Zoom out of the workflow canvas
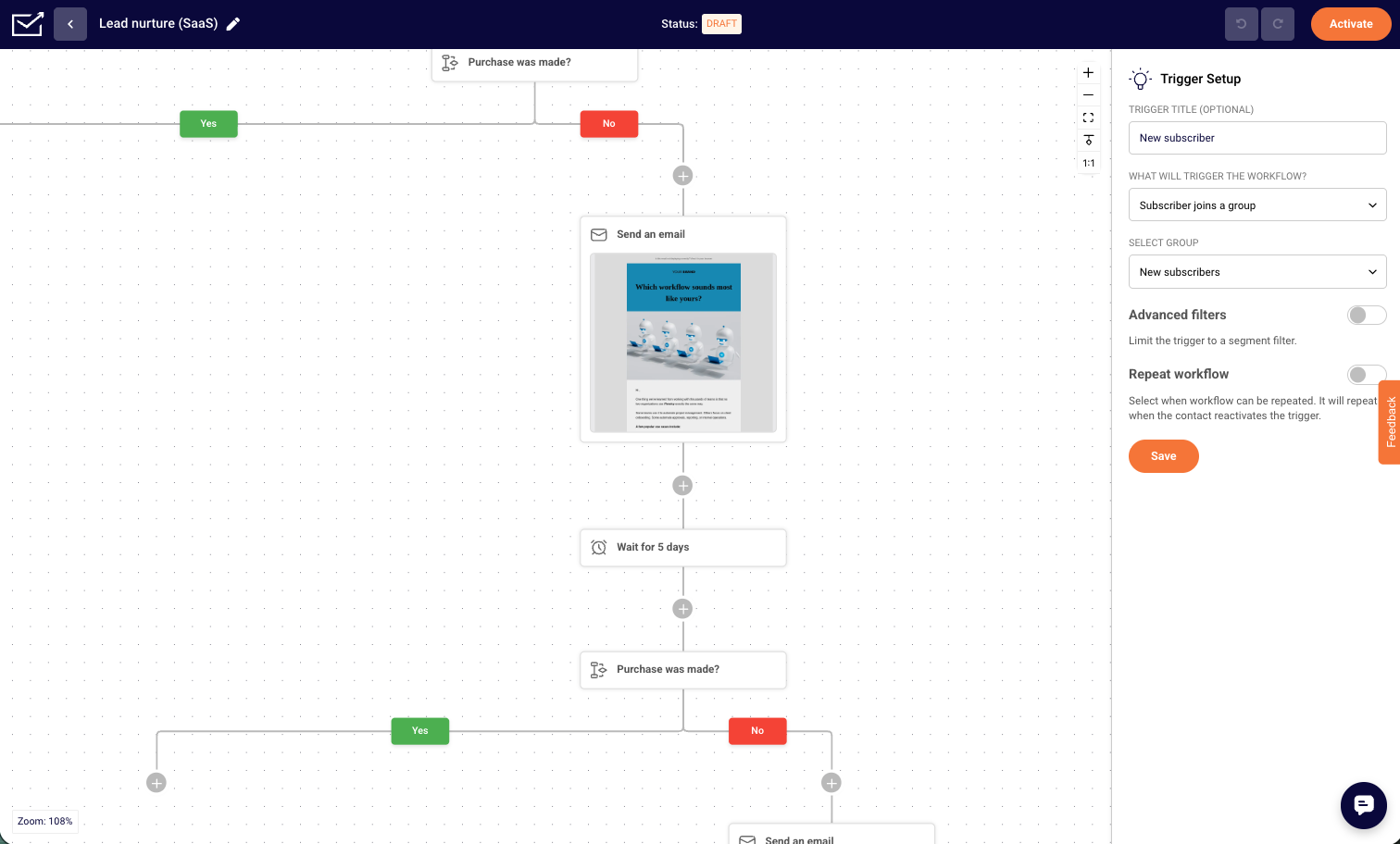The width and height of the screenshot is (1400, 844). [1089, 95]
